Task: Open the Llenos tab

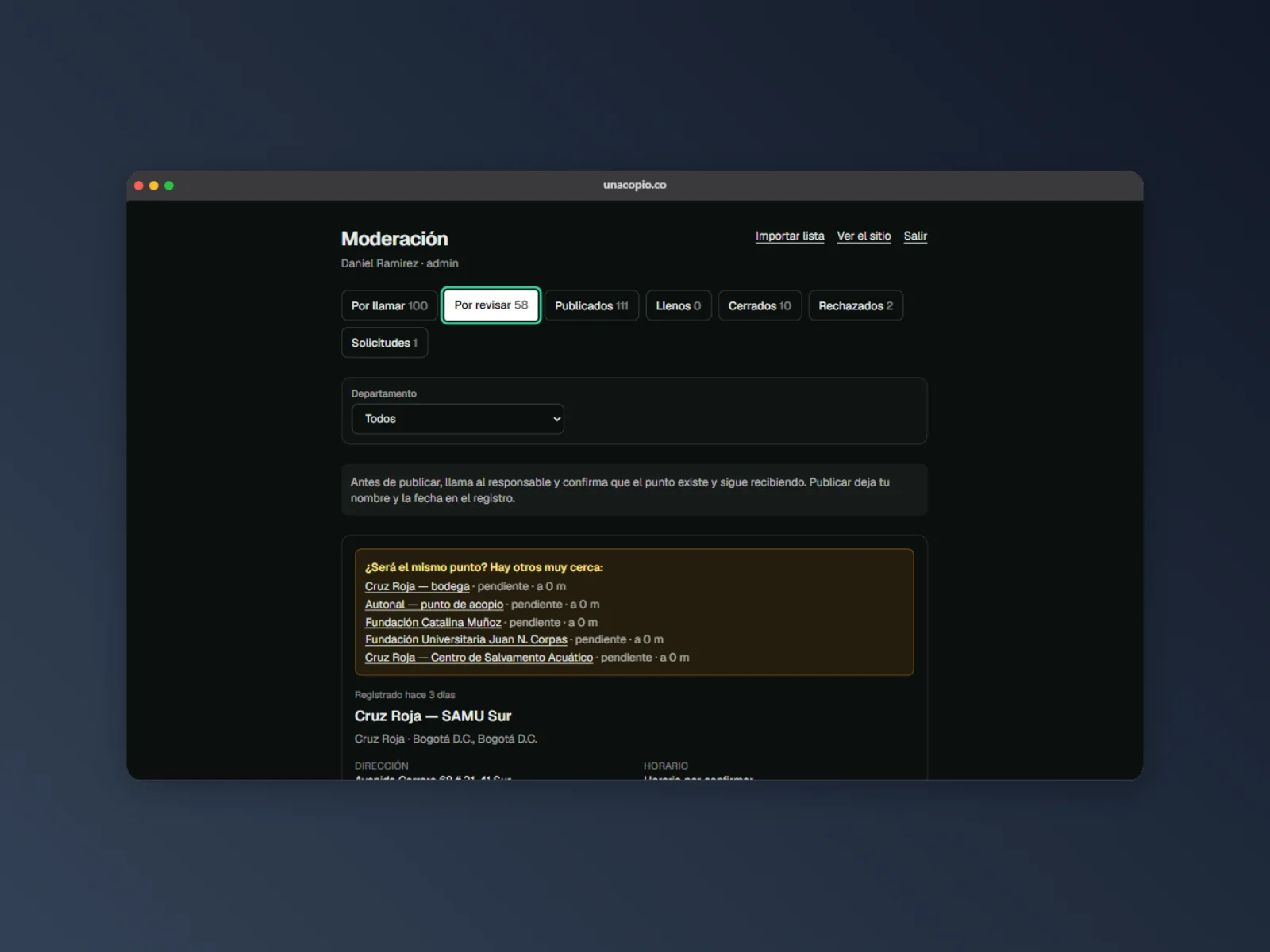Action: pyautogui.click(x=679, y=305)
